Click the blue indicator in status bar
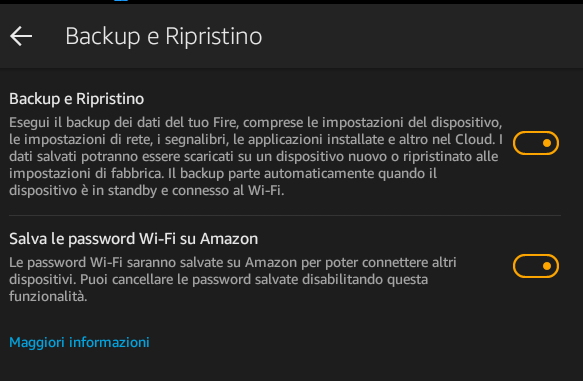Screen dimensions: 583x381 (x=121, y=1)
